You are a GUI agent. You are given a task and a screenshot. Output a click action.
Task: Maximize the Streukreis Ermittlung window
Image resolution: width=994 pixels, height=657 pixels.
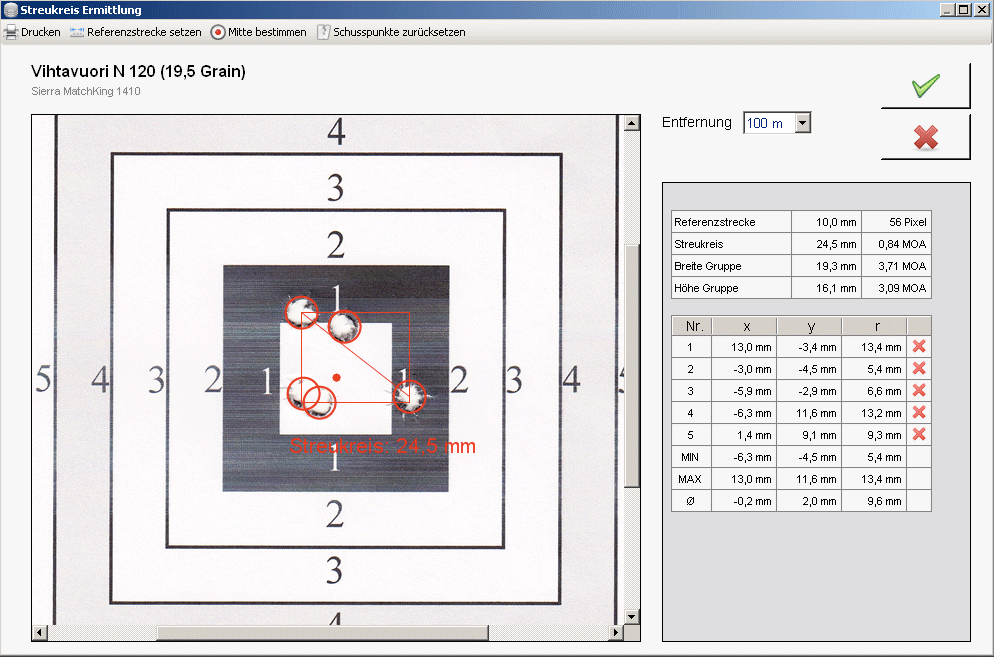(963, 10)
